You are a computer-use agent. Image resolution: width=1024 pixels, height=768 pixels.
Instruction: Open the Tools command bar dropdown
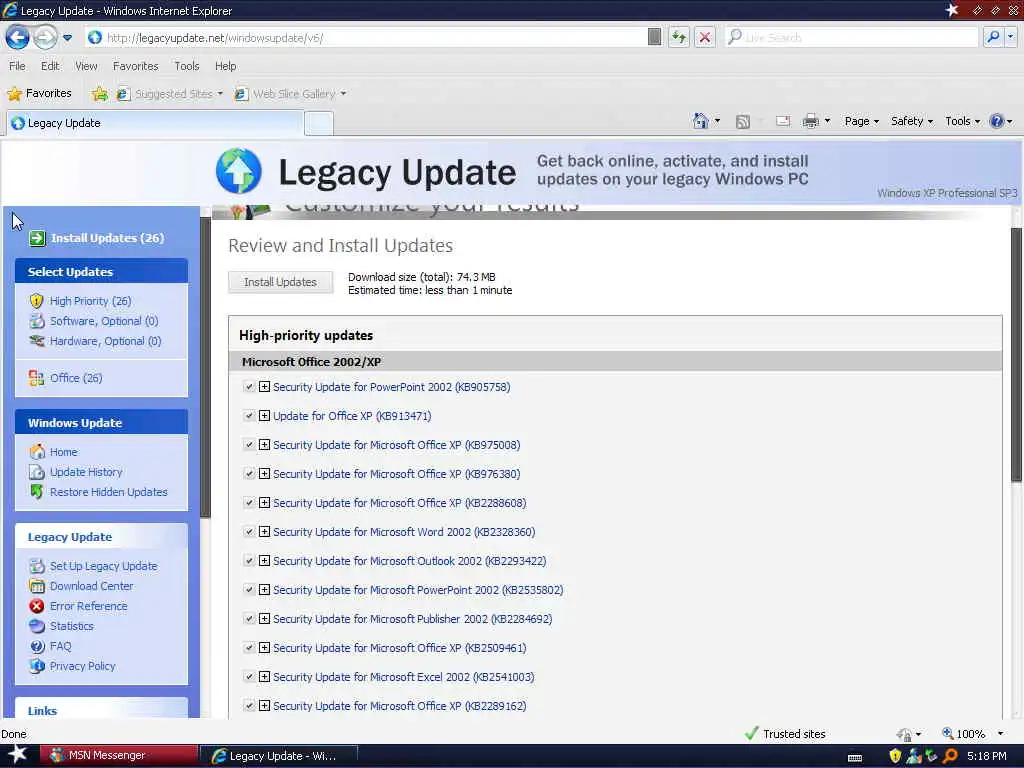963,121
